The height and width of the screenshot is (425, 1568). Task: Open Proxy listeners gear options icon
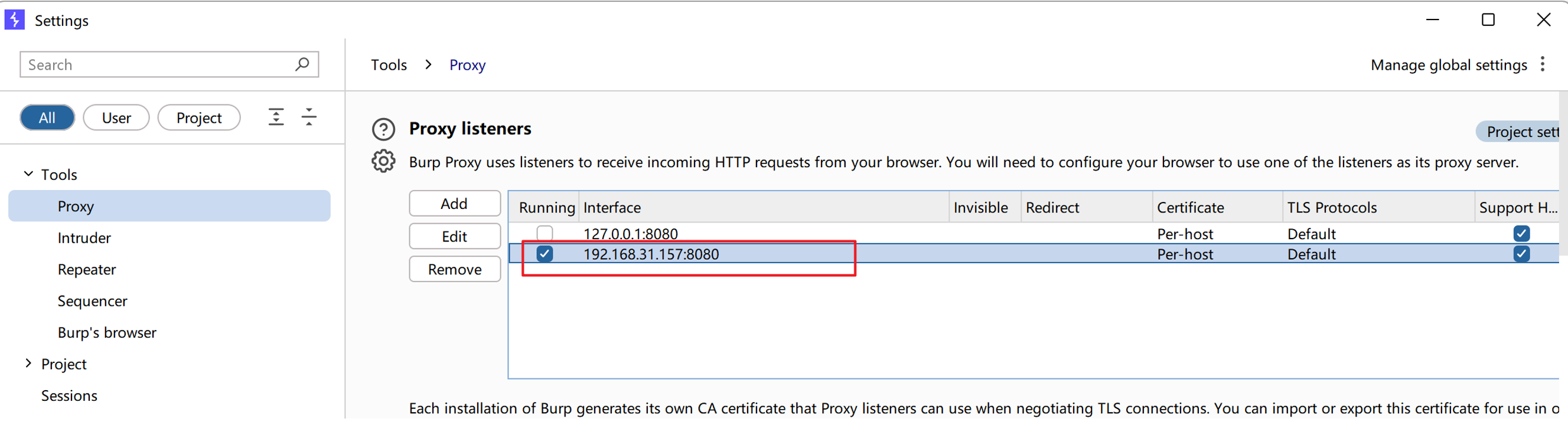[x=383, y=162]
